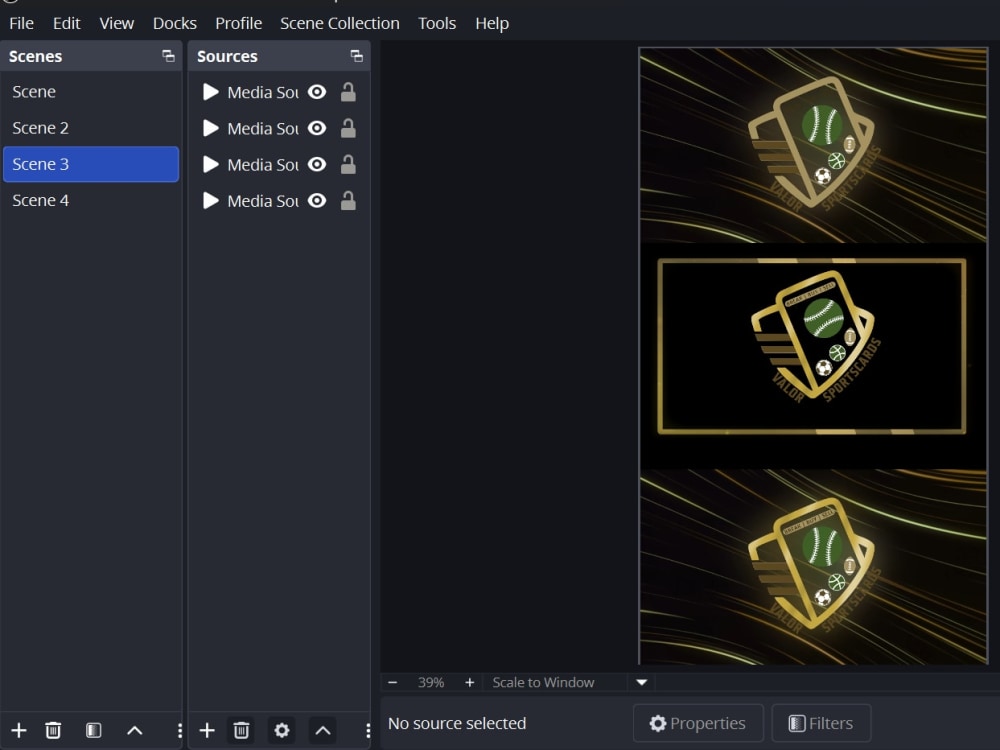This screenshot has height=750, width=1000.
Task: Open the Scene Collection menu
Action: click(339, 24)
